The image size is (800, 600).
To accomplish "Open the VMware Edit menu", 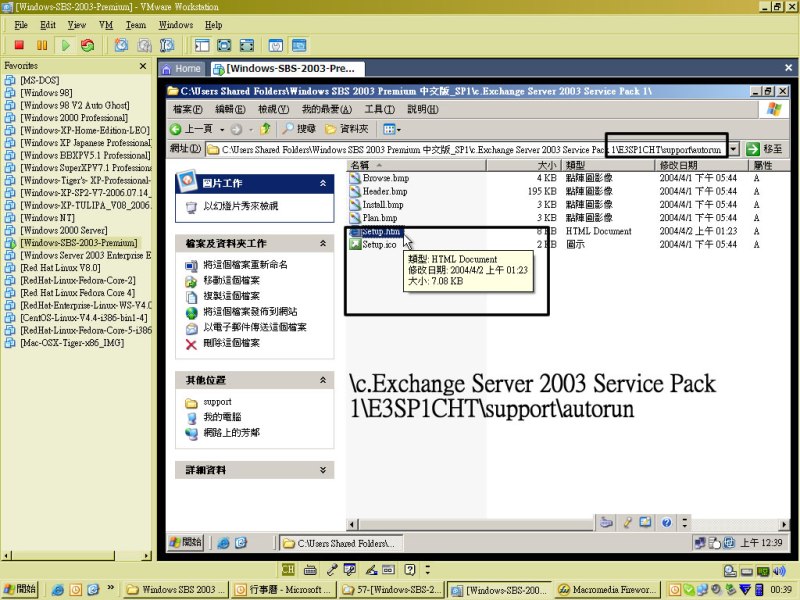I will coord(48,25).
